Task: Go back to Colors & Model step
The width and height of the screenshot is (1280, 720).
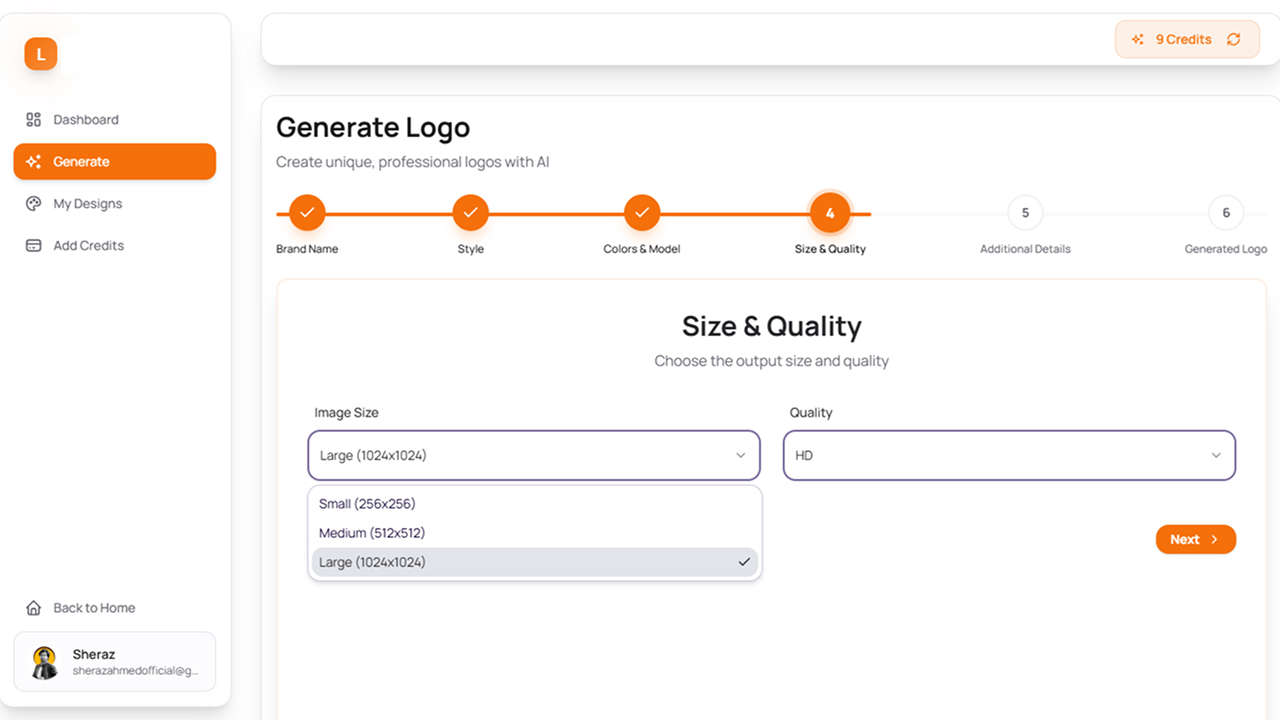Action: (642, 212)
